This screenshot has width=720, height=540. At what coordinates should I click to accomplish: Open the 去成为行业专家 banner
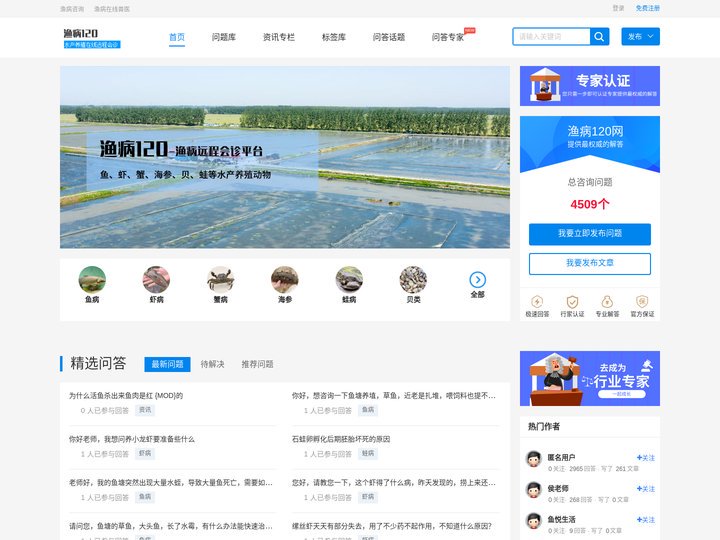point(590,378)
